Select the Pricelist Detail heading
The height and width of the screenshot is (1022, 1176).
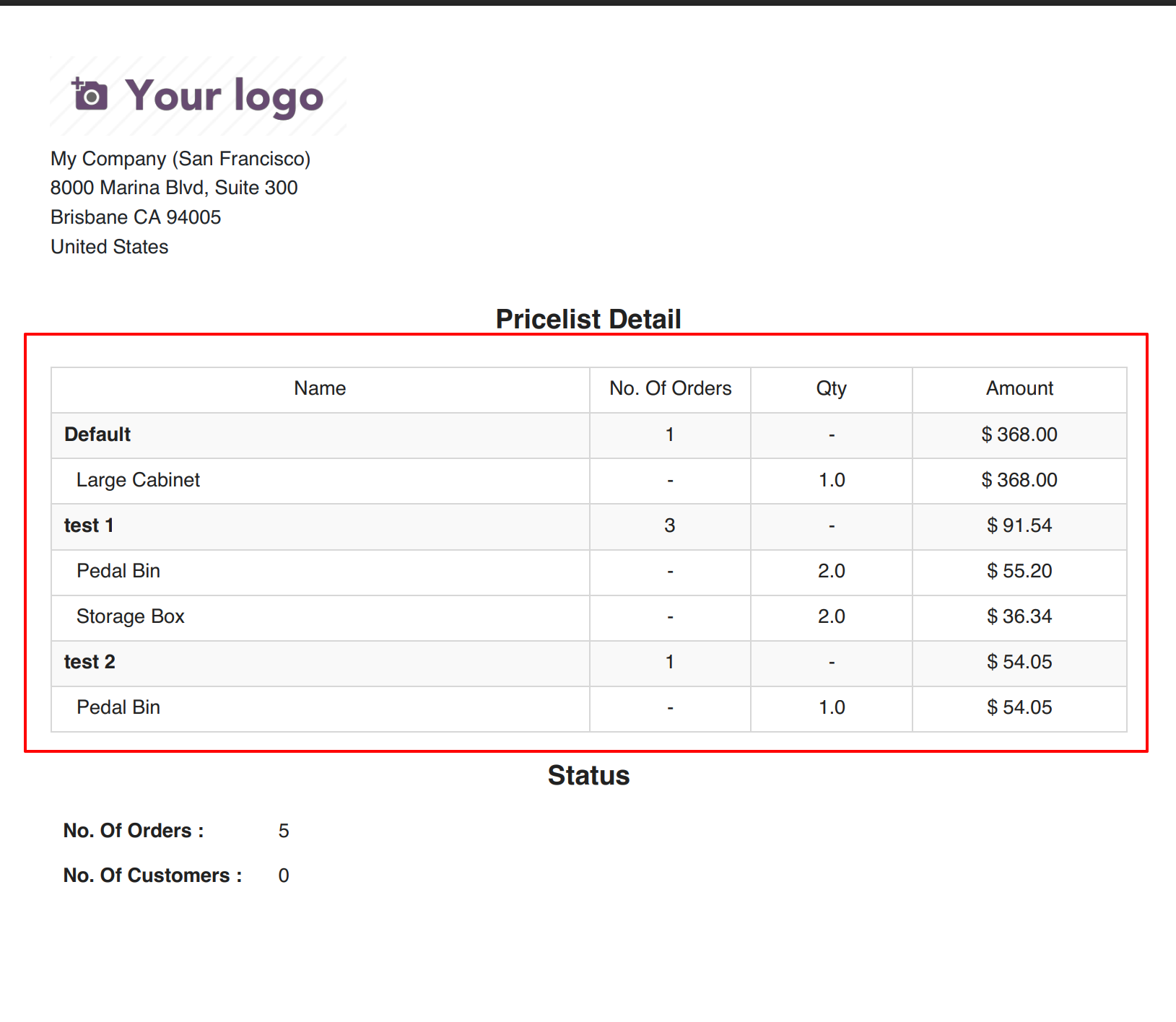click(x=588, y=319)
